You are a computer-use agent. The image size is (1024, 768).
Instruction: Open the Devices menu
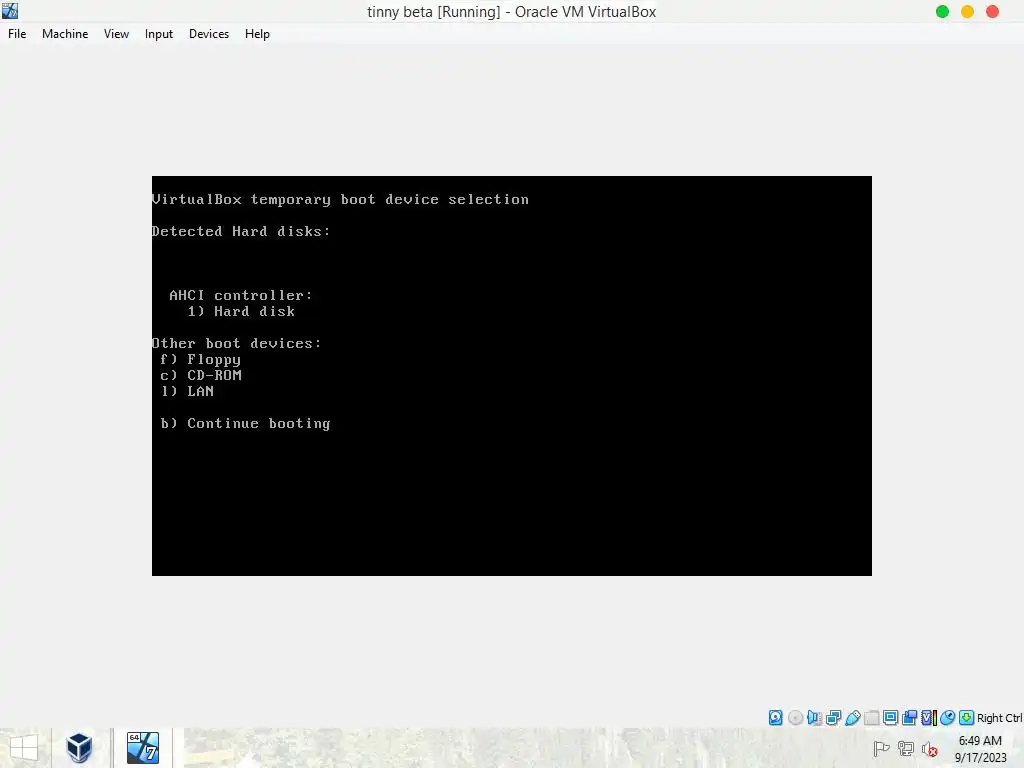(209, 34)
